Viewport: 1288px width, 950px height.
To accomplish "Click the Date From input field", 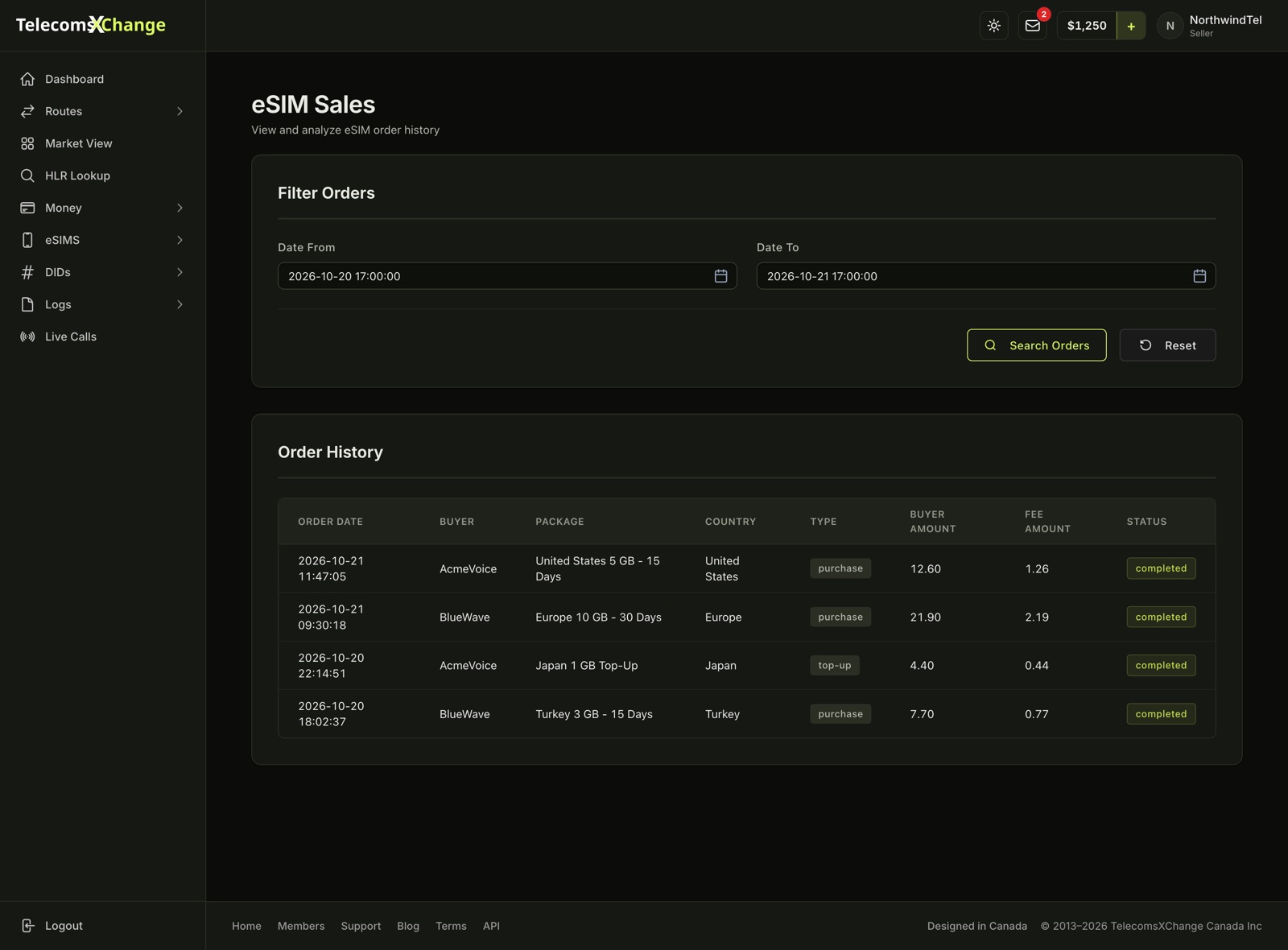I will coord(507,276).
